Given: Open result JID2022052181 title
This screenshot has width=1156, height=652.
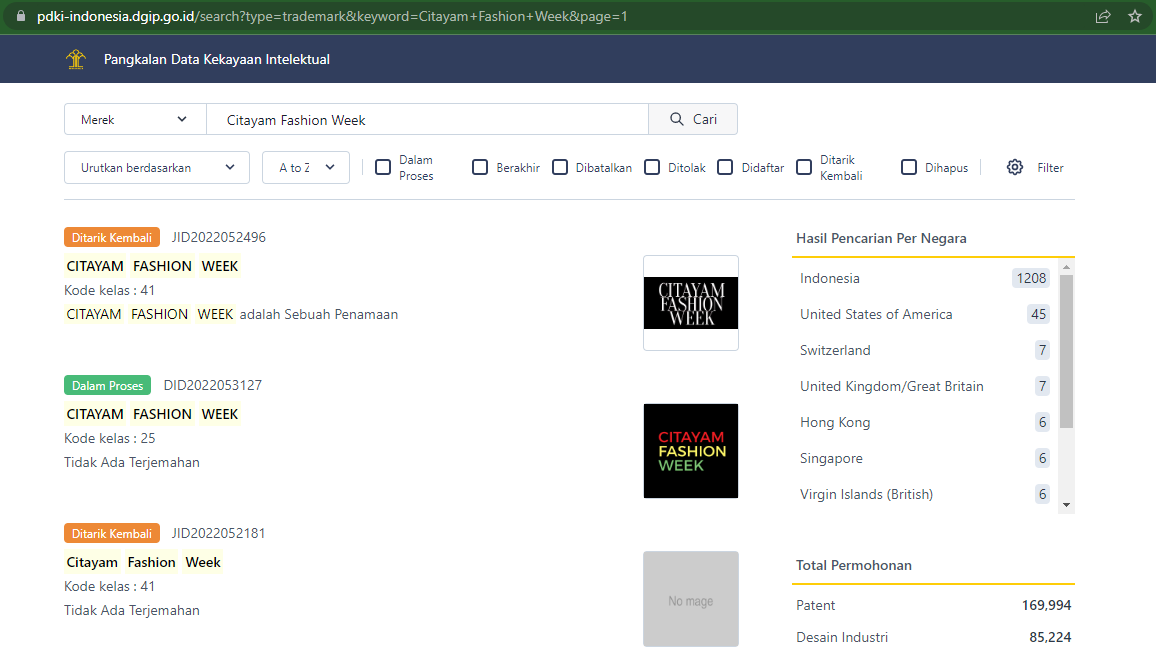Looking at the screenshot, I should point(143,563).
